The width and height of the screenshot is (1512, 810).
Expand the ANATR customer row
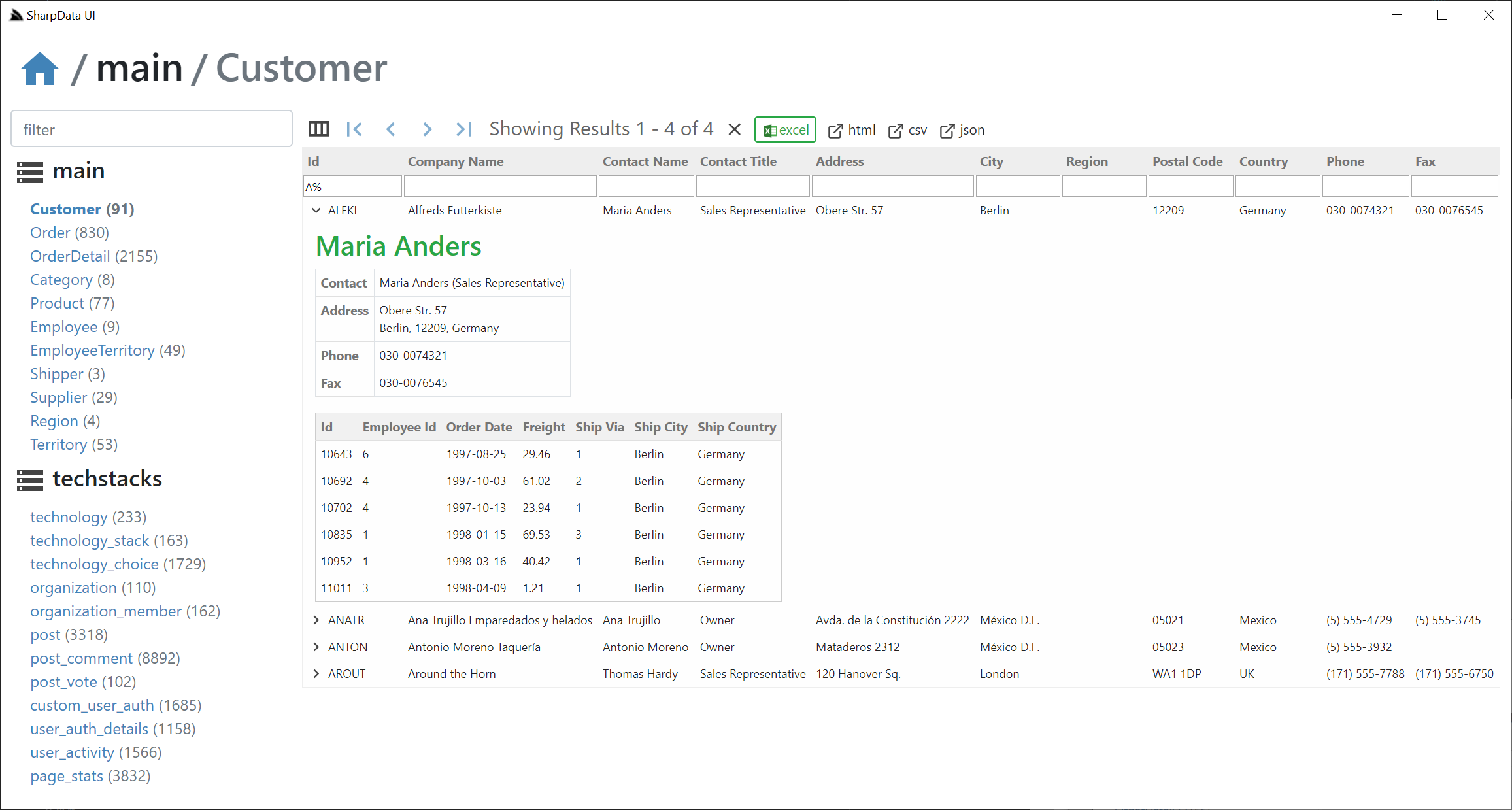[x=316, y=620]
